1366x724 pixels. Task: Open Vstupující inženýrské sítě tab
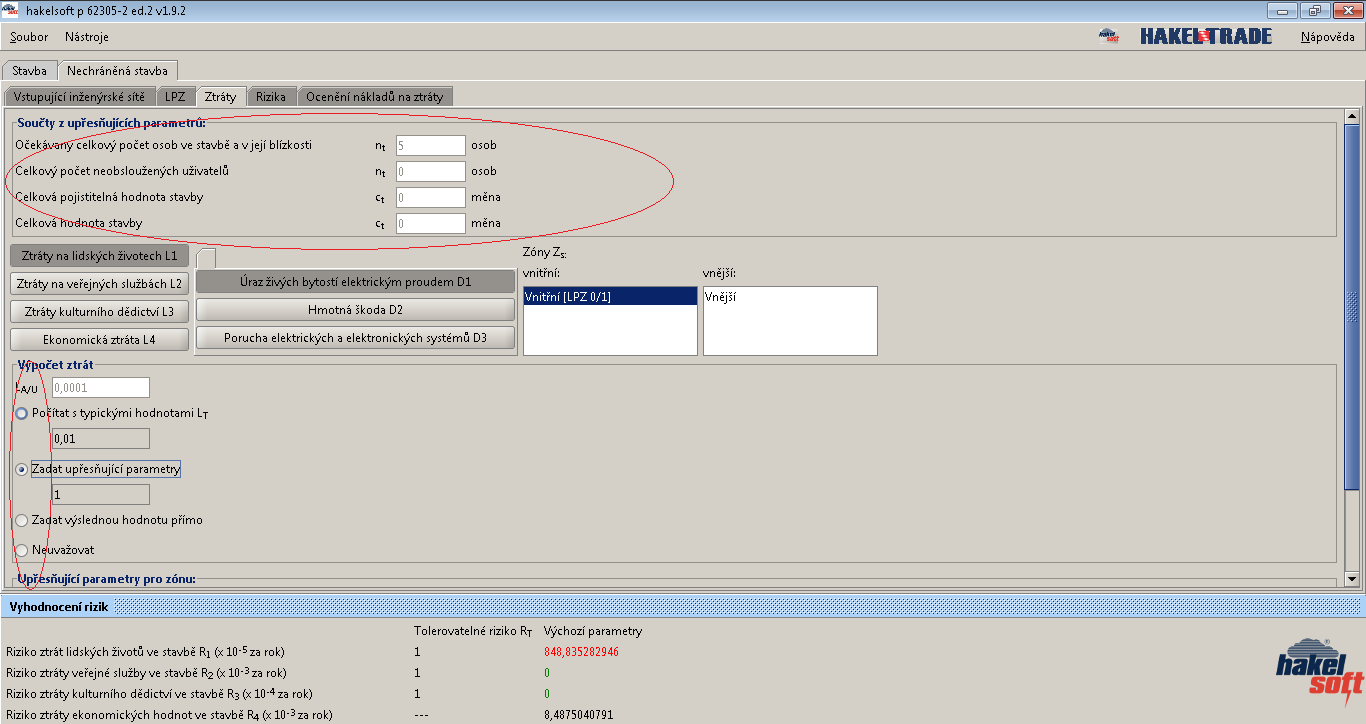80,96
